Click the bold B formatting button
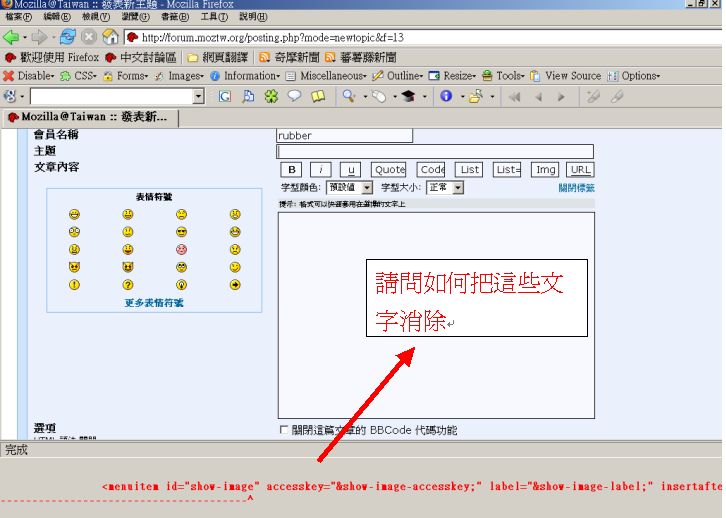The width and height of the screenshot is (726, 518). pos(292,170)
